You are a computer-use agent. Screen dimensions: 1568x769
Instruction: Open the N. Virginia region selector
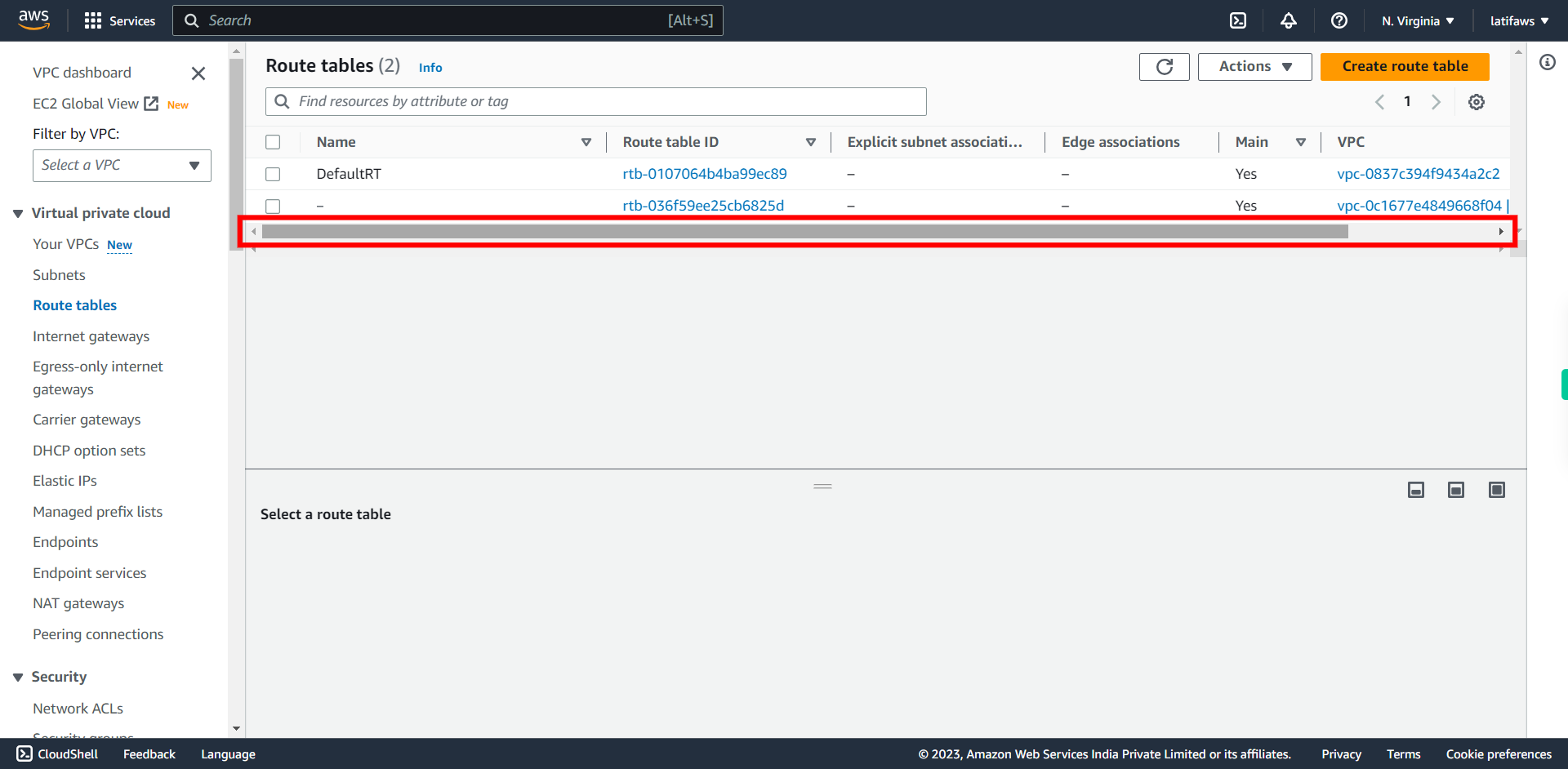(1418, 21)
